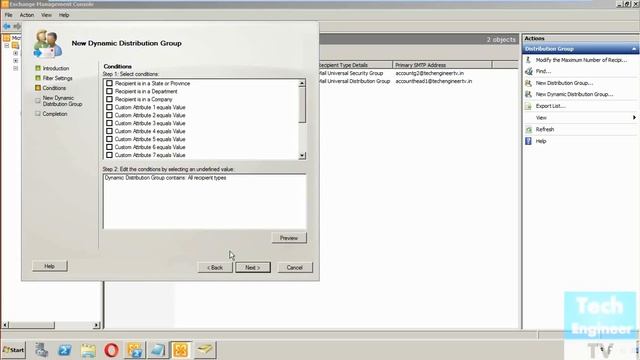Click New Distribution Group action icon
Viewport: 640px width, 360px height.
click(x=529, y=83)
